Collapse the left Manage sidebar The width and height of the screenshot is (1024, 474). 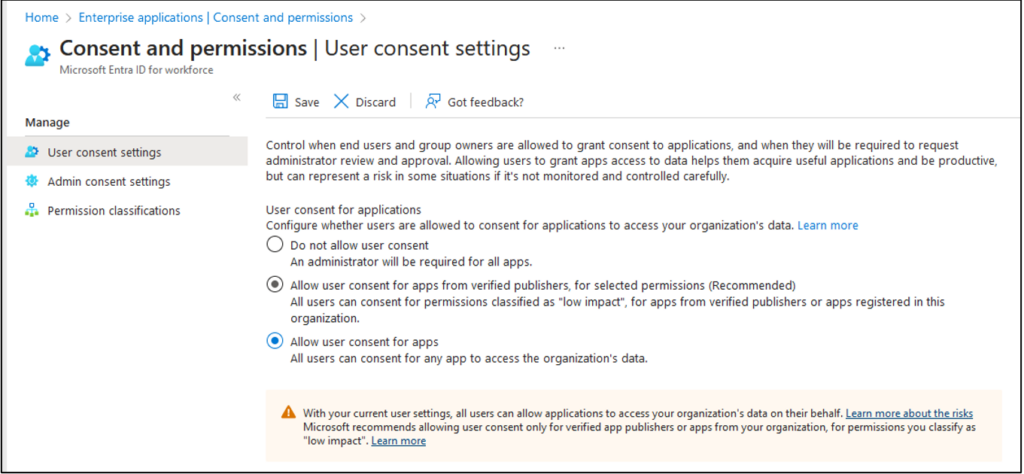click(x=237, y=97)
